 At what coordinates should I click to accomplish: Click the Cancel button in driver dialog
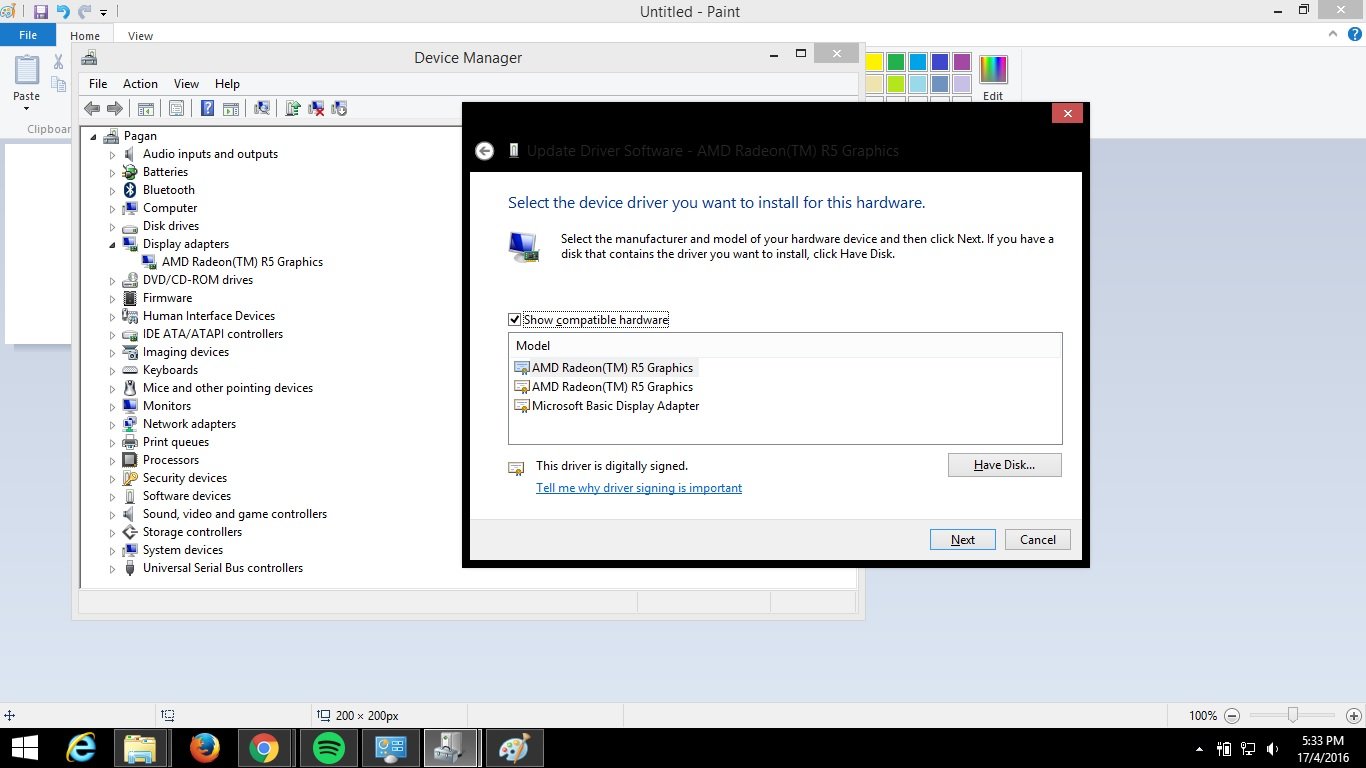coord(1038,540)
